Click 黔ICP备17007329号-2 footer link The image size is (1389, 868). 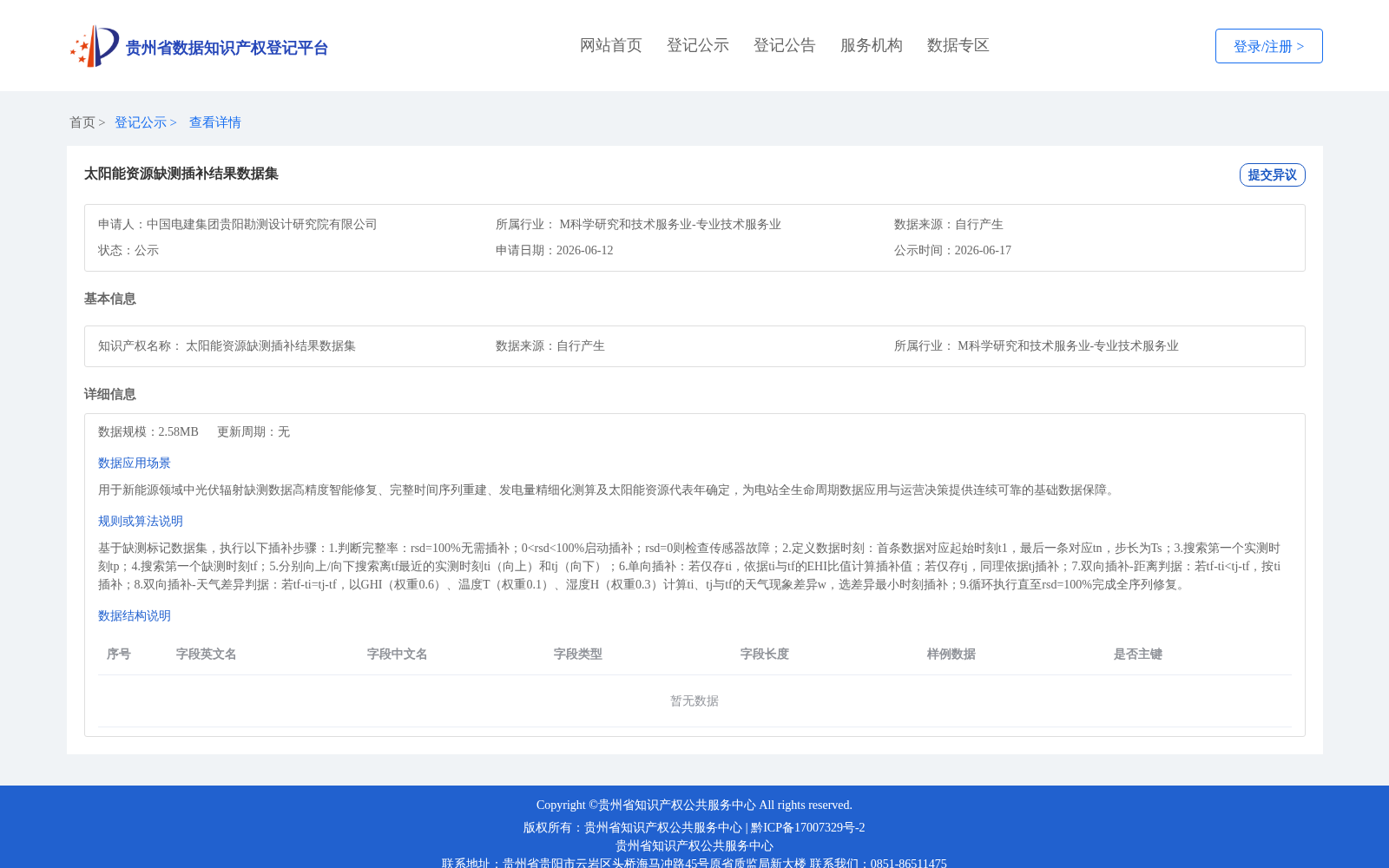tap(808, 827)
